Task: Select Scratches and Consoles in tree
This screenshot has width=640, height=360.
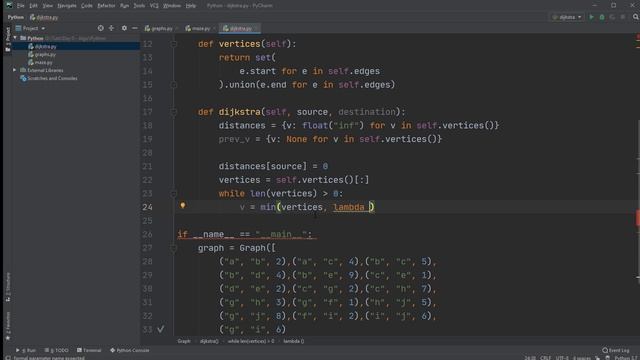Action: coord(52,78)
